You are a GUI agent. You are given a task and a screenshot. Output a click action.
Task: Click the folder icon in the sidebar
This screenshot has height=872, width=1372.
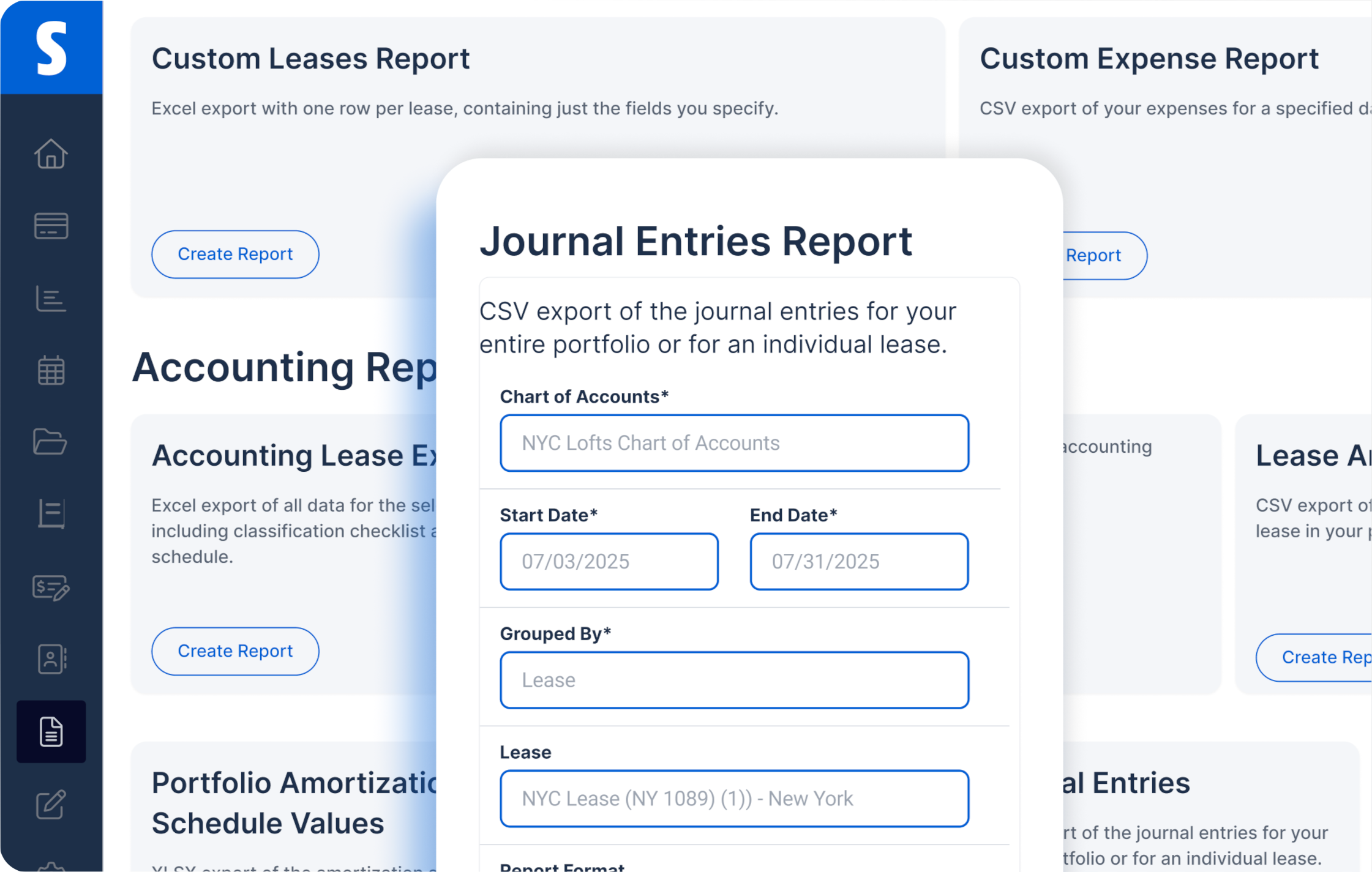[51, 442]
